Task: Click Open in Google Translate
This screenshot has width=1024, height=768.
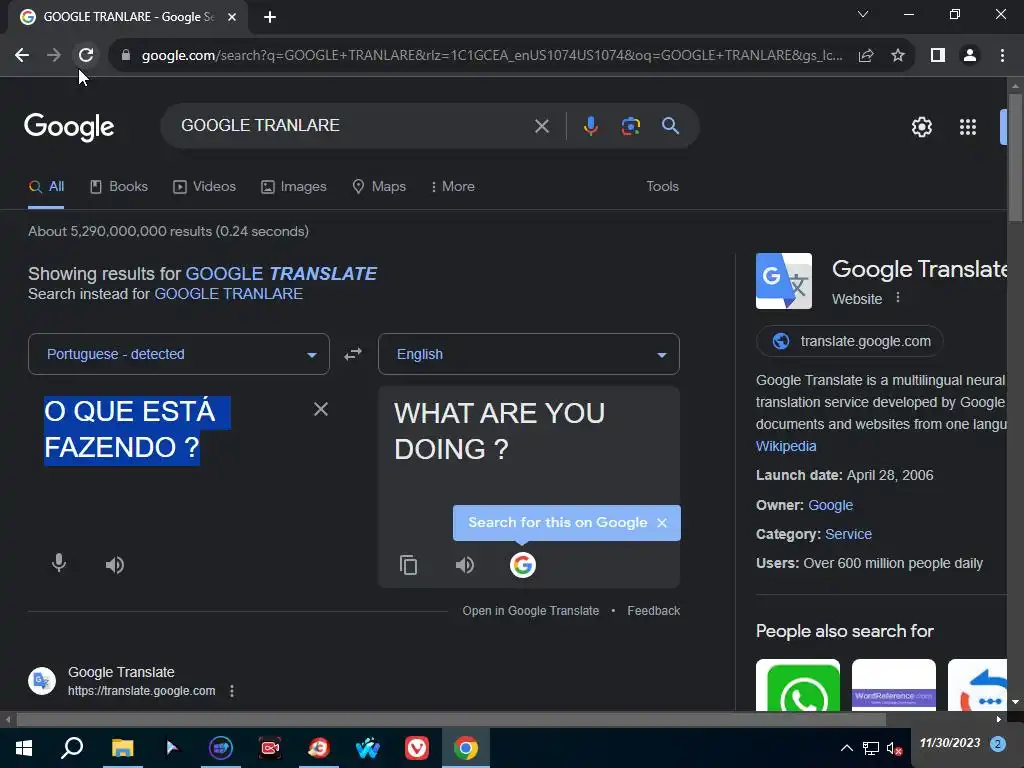Action: [530, 611]
